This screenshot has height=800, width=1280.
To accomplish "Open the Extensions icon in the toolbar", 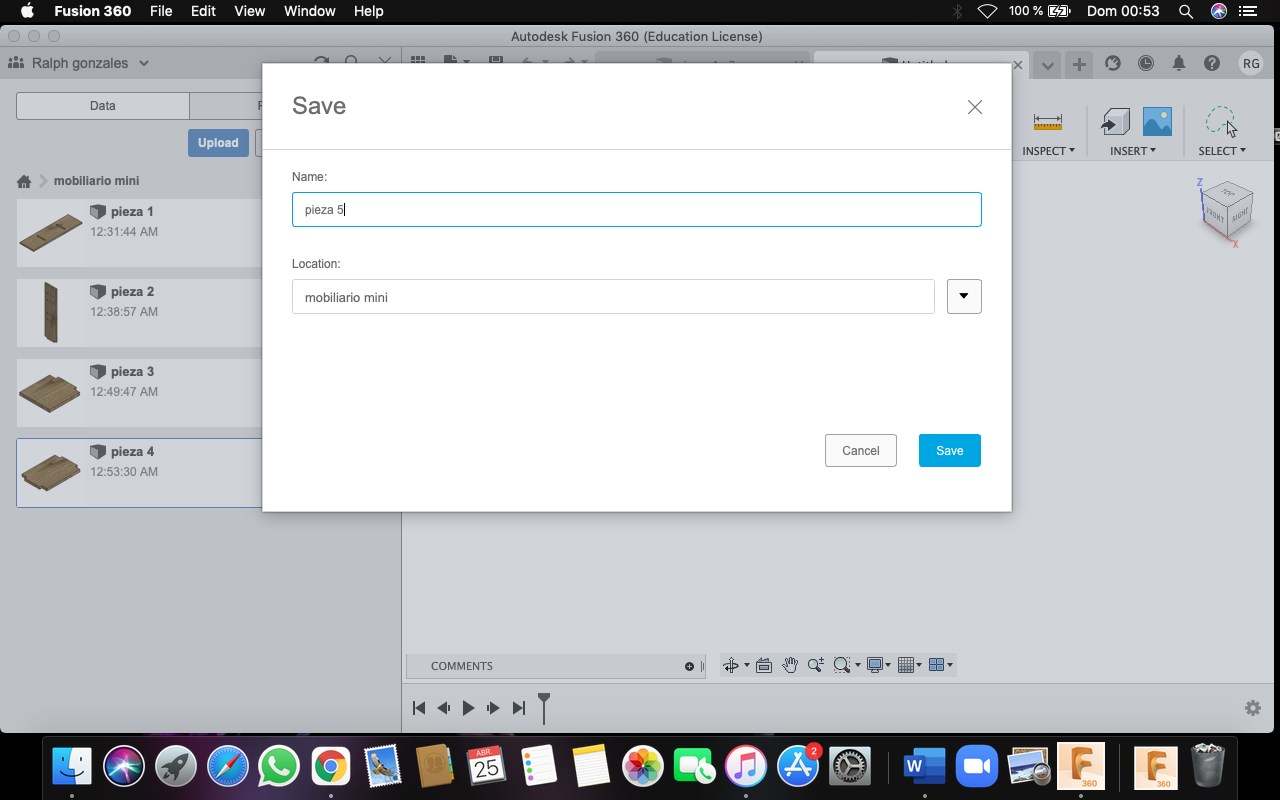I will coord(1113,63).
